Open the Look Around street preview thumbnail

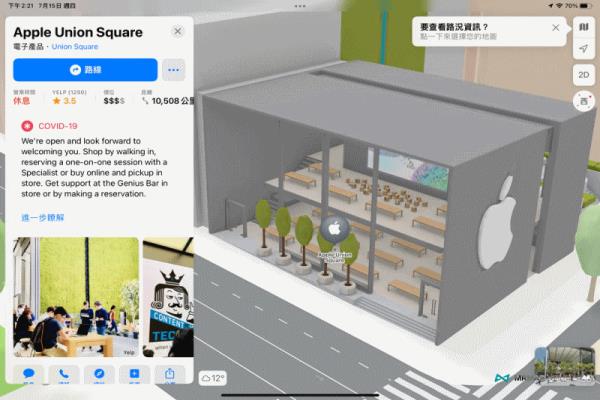(565, 363)
